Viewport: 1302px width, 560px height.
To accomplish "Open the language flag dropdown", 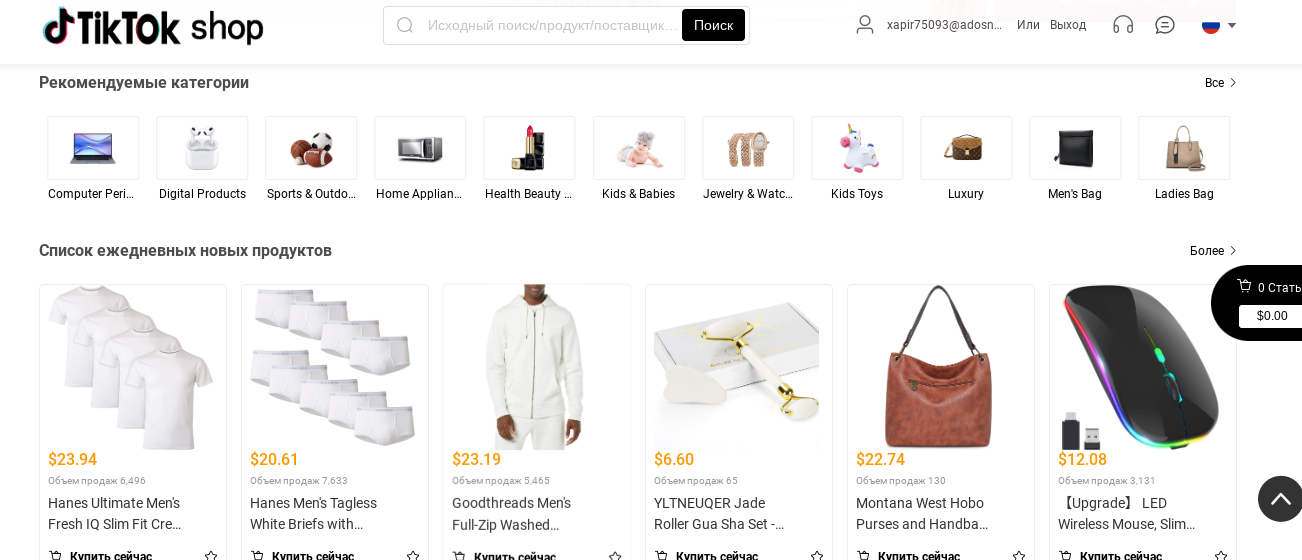I will pos(1219,25).
